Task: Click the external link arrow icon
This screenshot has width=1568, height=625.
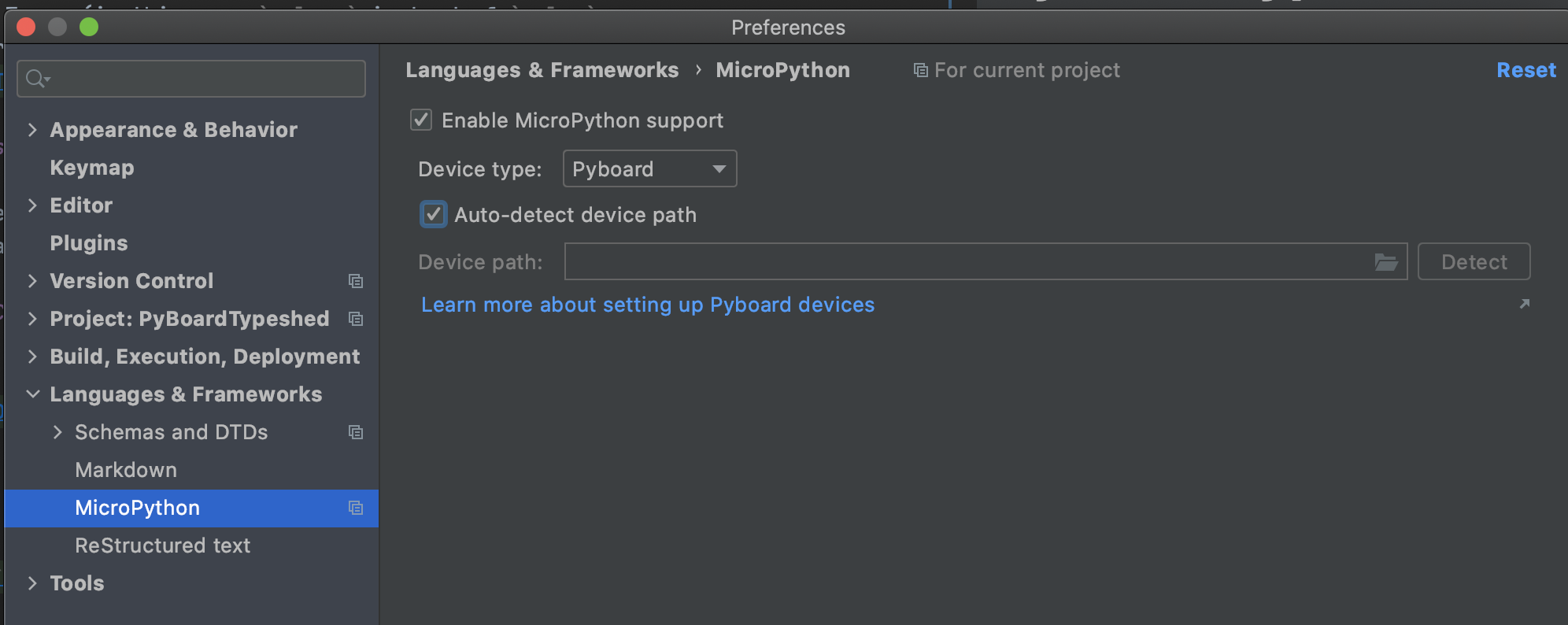Action: point(1524,304)
